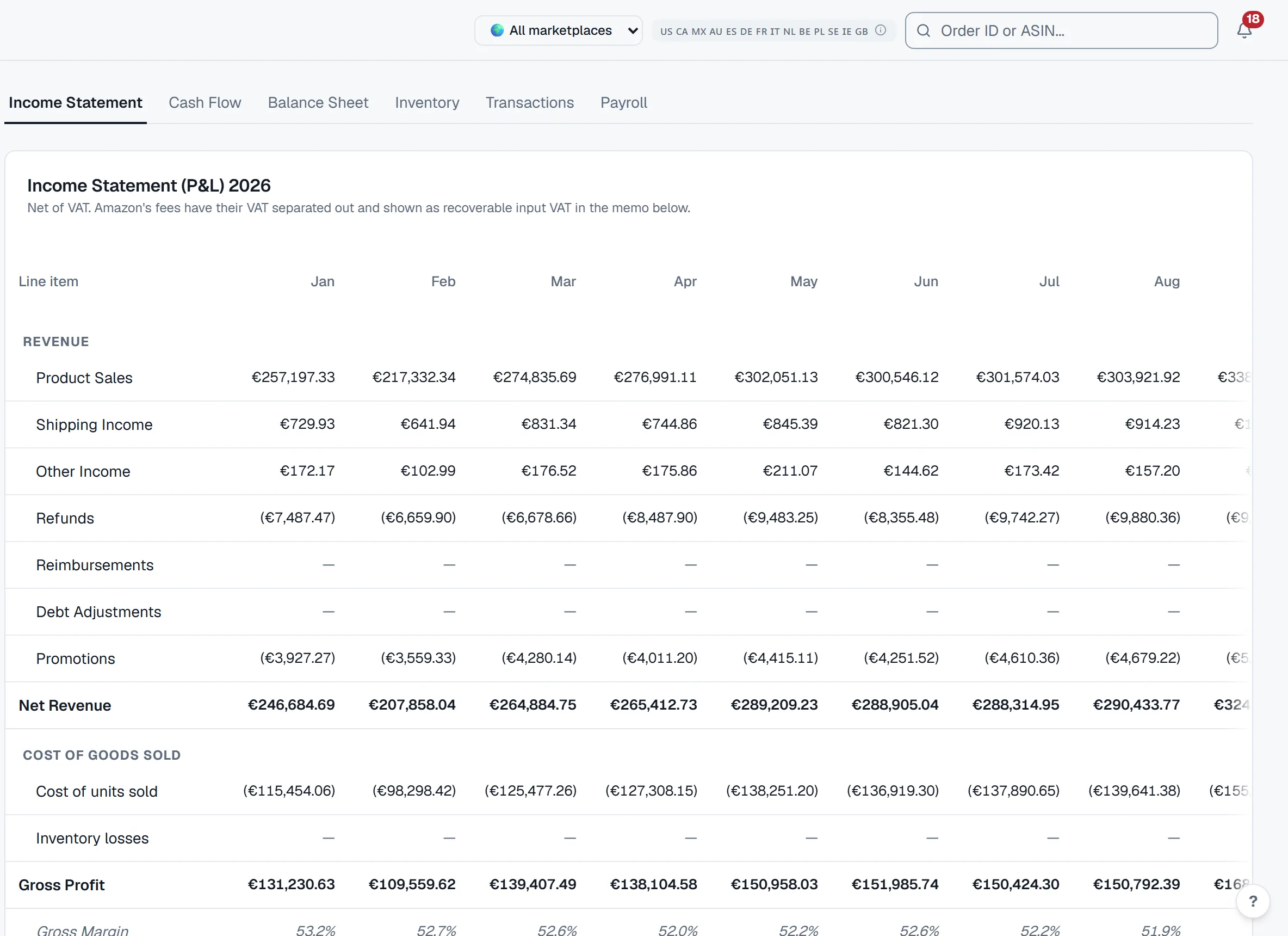1288x936 pixels.
Task: Click the Aug column header
Action: (1167, 281)
